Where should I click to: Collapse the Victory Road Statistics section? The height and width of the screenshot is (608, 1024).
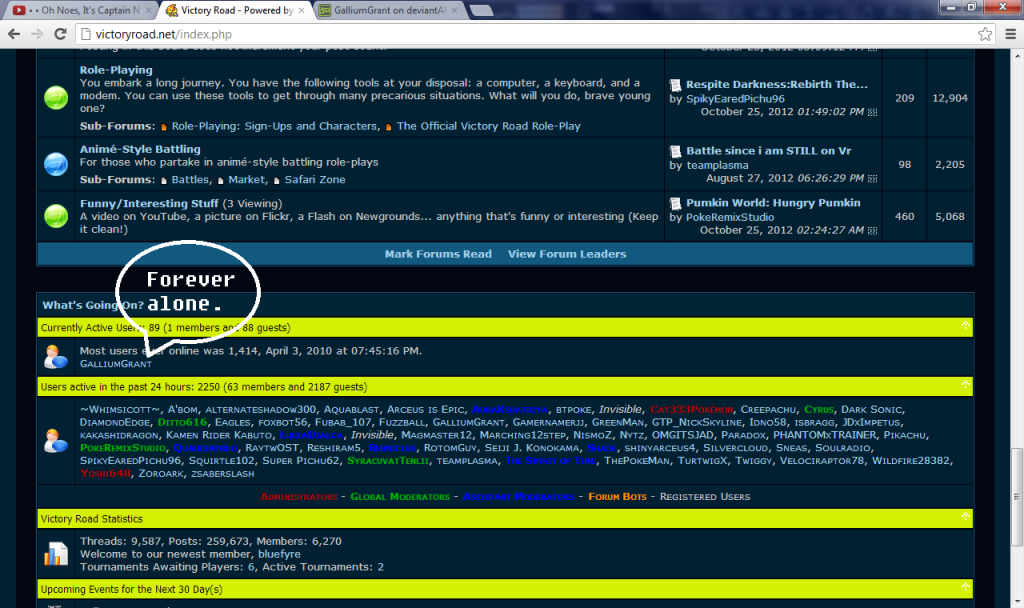point(965,519)
